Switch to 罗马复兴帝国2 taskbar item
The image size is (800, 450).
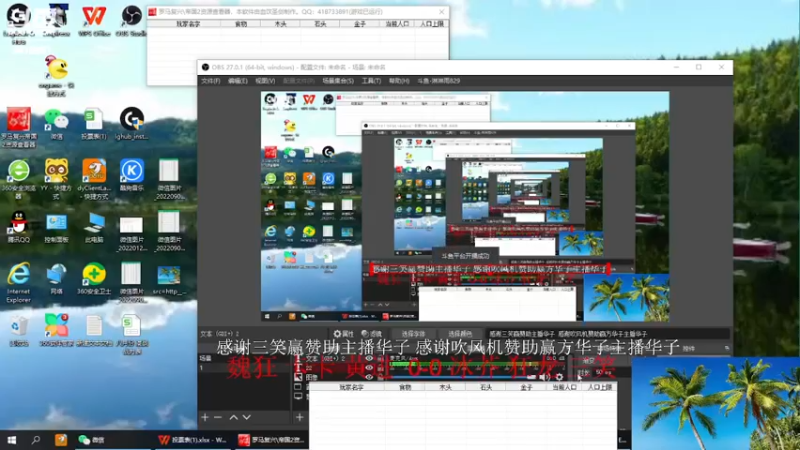[x=272, y=440]
